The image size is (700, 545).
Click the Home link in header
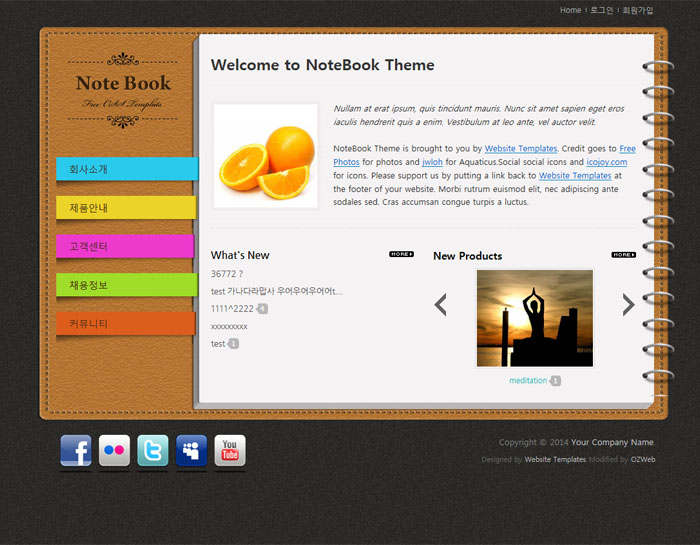pyautogui.click(x=570, y=10)
